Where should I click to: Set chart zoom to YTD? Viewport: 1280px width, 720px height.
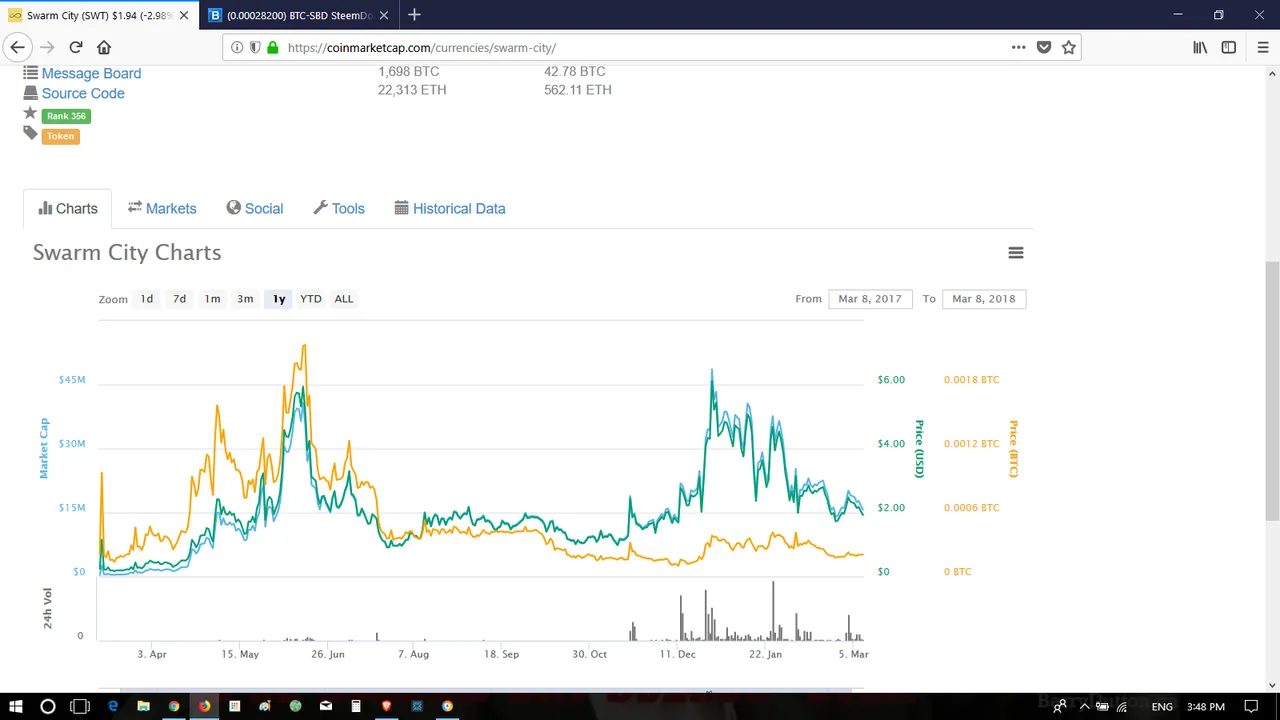pos(311,299)
